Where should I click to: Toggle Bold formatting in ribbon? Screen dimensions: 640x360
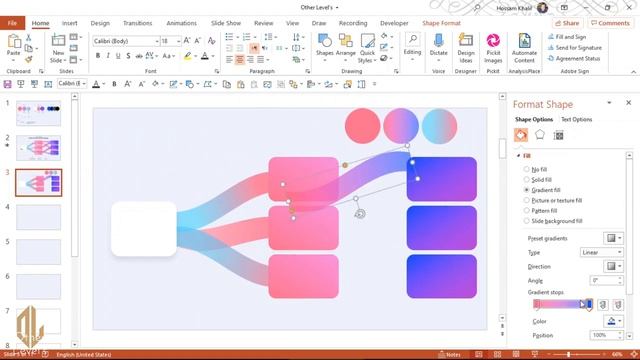coord(98,56)
